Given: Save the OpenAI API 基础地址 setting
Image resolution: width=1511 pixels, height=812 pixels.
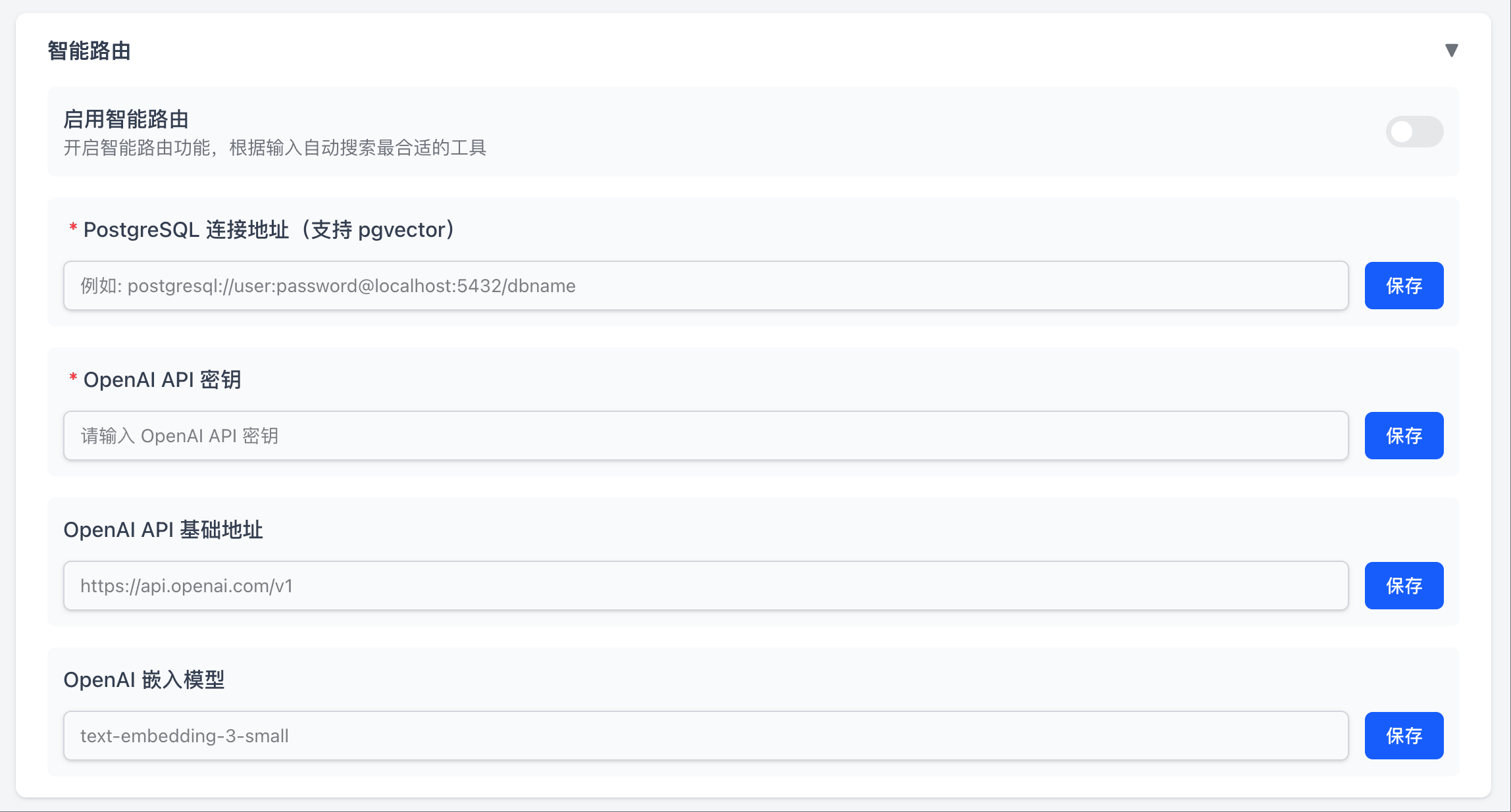Looking at the screenshot, I should (x=1404, y=586).
